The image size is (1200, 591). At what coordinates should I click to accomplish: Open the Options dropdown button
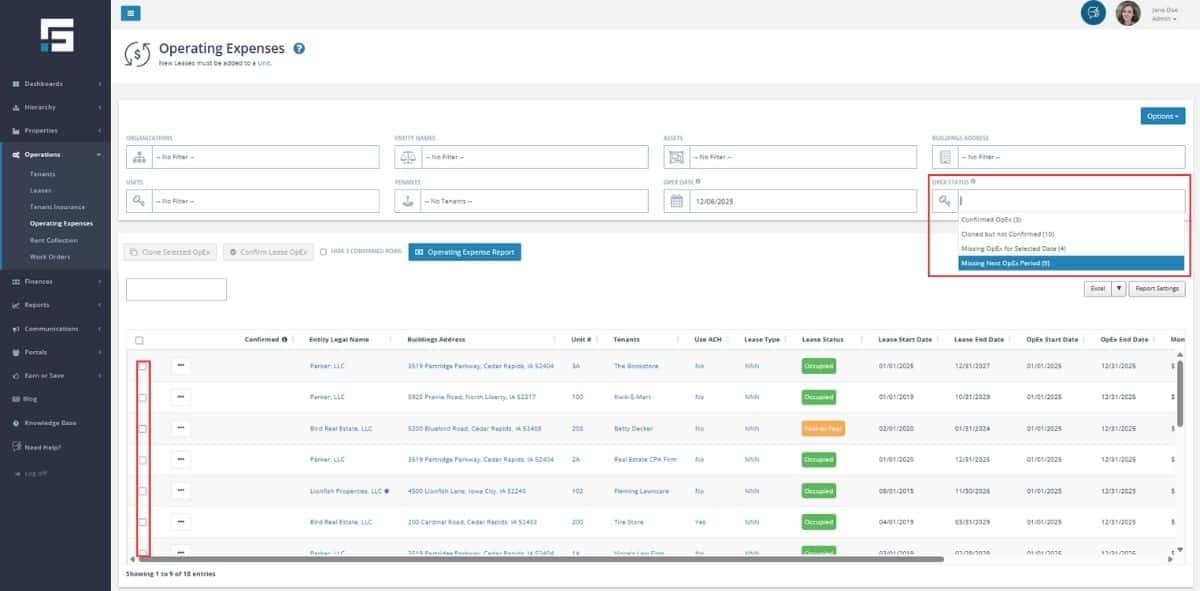(1162, 116)
